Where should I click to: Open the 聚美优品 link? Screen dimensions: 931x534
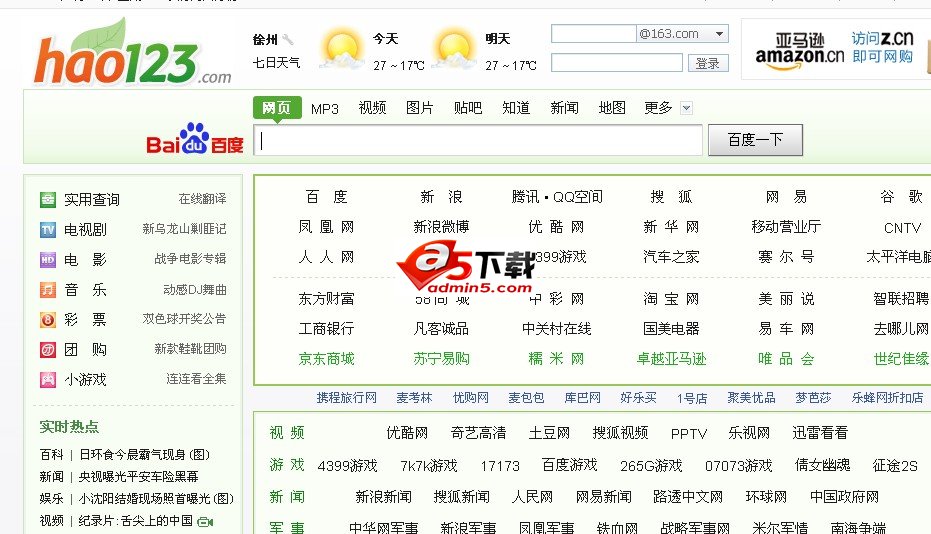coord(751,397)
